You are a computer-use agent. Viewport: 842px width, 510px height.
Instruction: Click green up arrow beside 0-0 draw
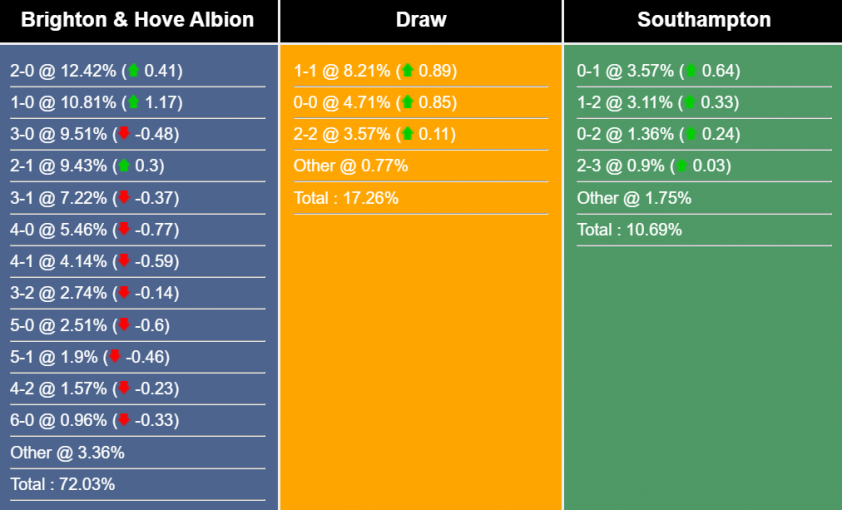(407, 102)
